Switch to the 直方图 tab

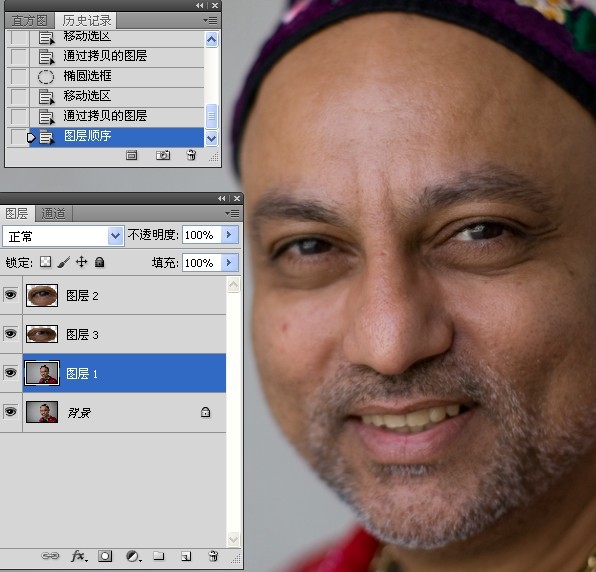pos(29,21)
